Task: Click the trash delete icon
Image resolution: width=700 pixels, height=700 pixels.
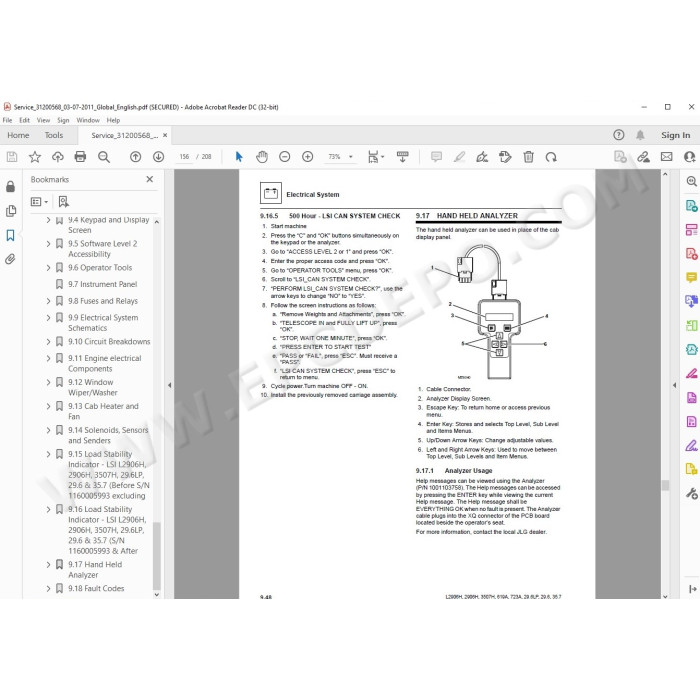Action: click(528, 157)
